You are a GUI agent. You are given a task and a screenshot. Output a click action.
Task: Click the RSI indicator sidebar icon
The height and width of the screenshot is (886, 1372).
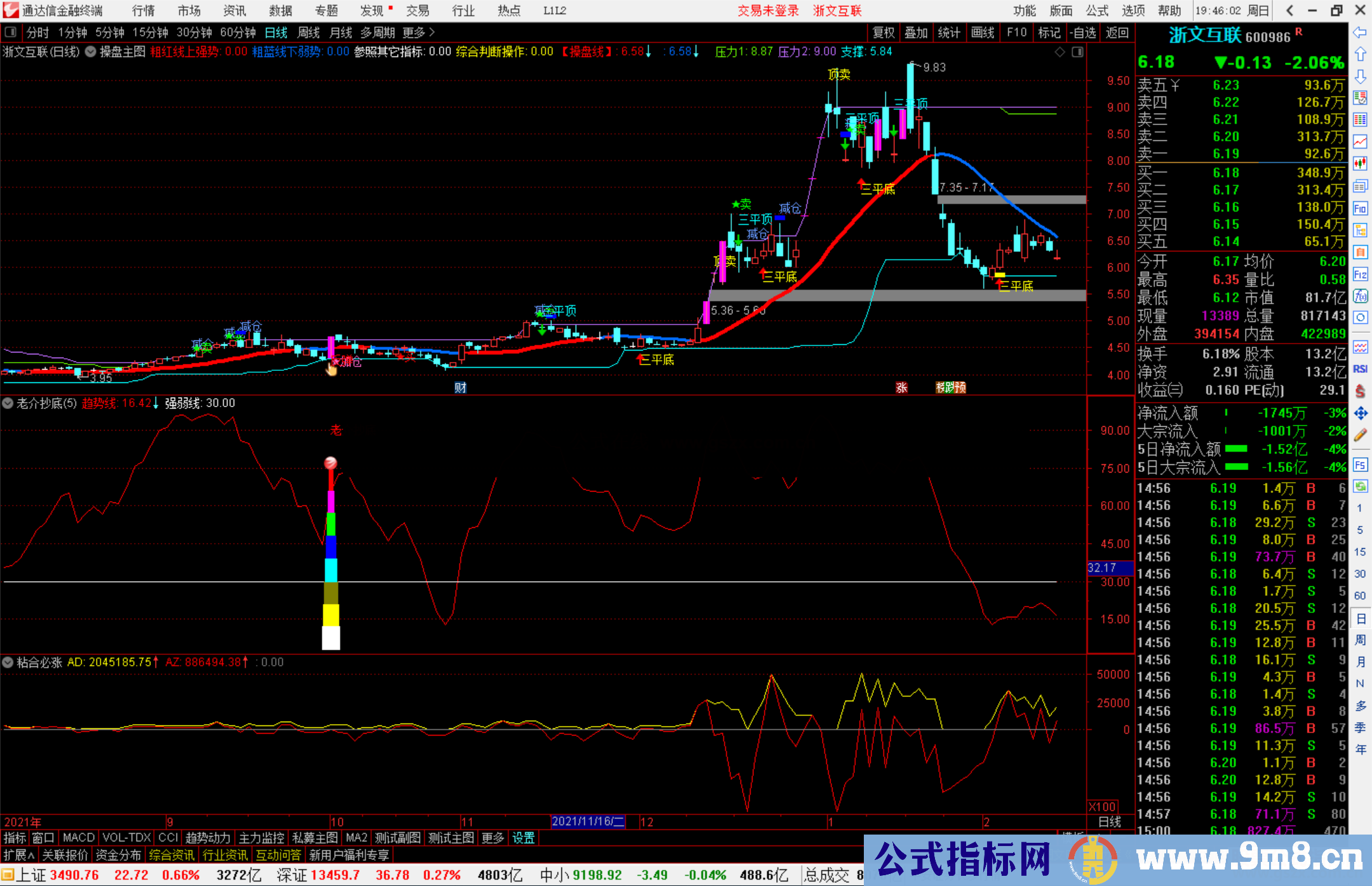click(x=1360, y=369)
